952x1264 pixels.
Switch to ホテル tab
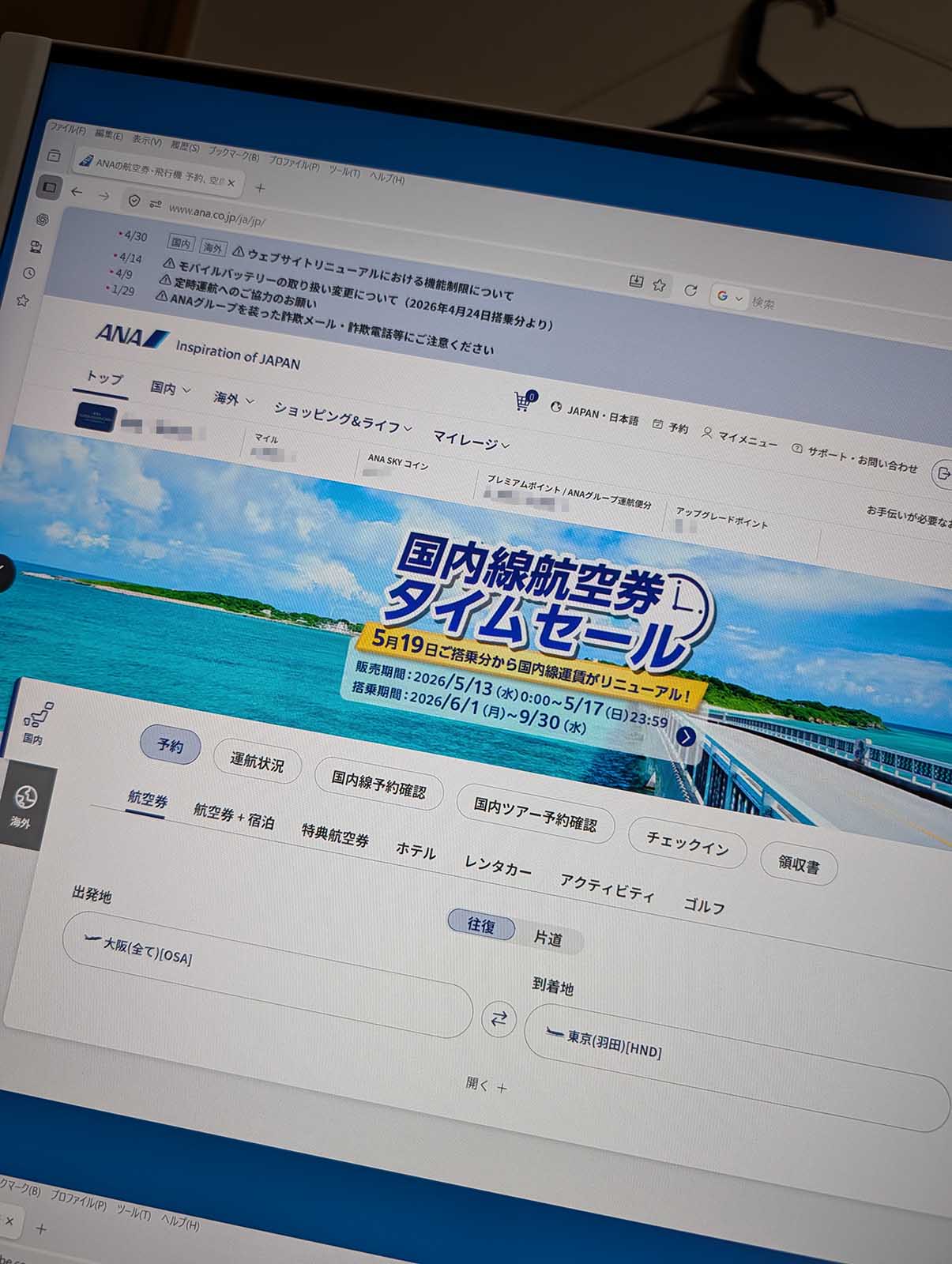pos(416,850)
